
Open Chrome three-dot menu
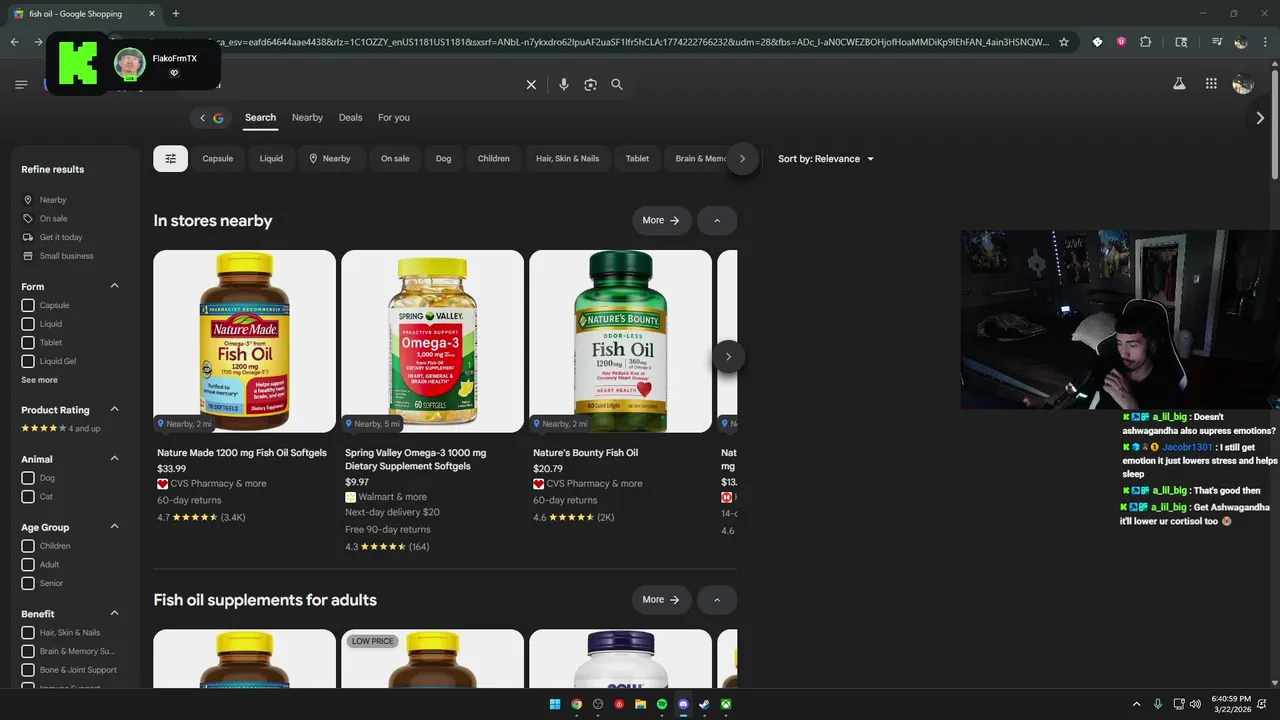click(x=1265, y=42)
